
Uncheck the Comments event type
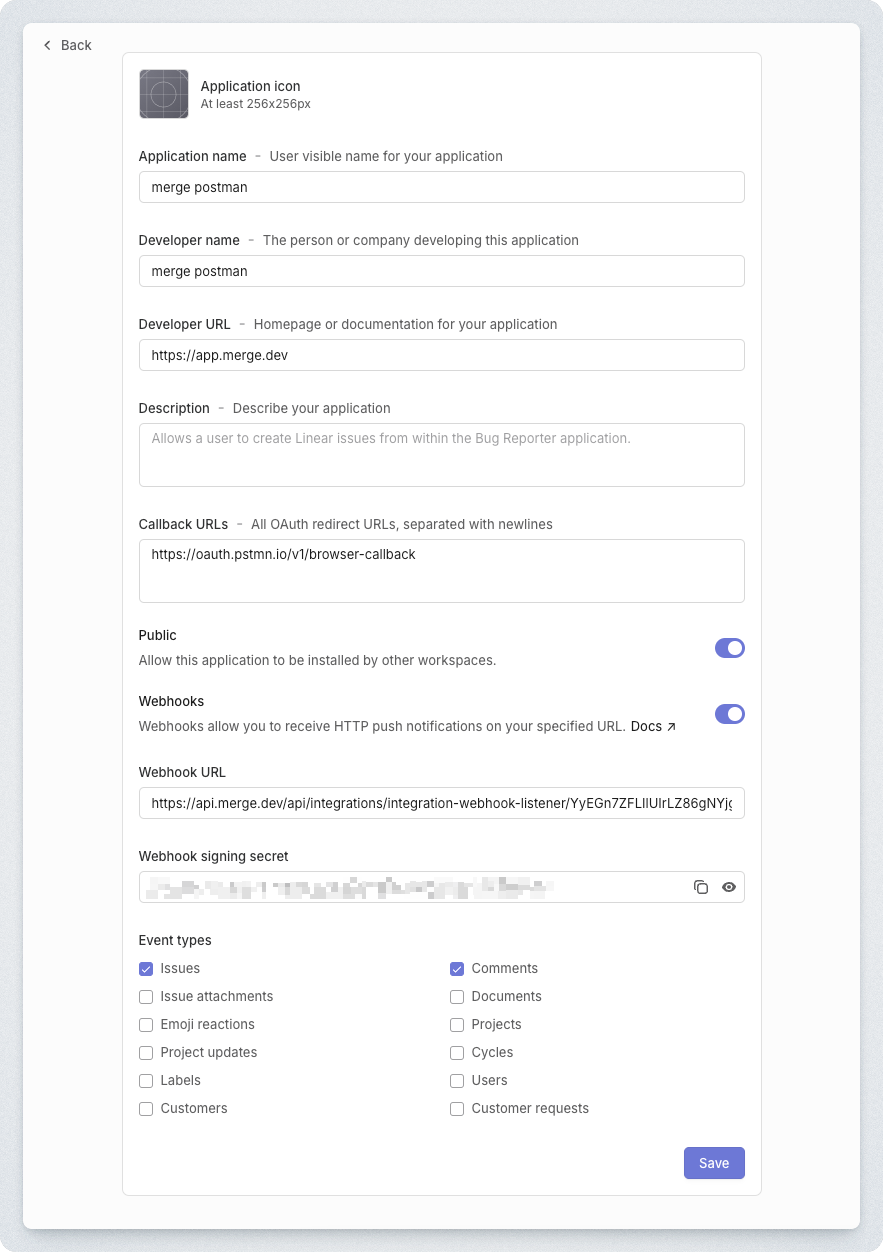coord(457,968)
